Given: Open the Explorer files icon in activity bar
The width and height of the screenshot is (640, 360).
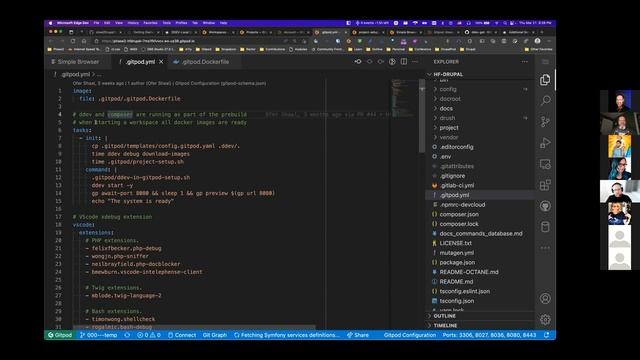Looking at the screenshot, I should click(x=545, y=80).
